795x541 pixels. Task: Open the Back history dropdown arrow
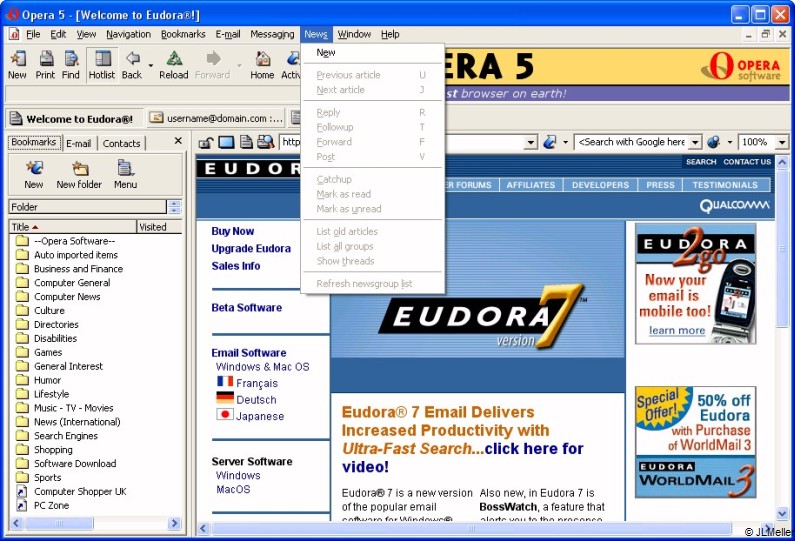pos(151,65)
